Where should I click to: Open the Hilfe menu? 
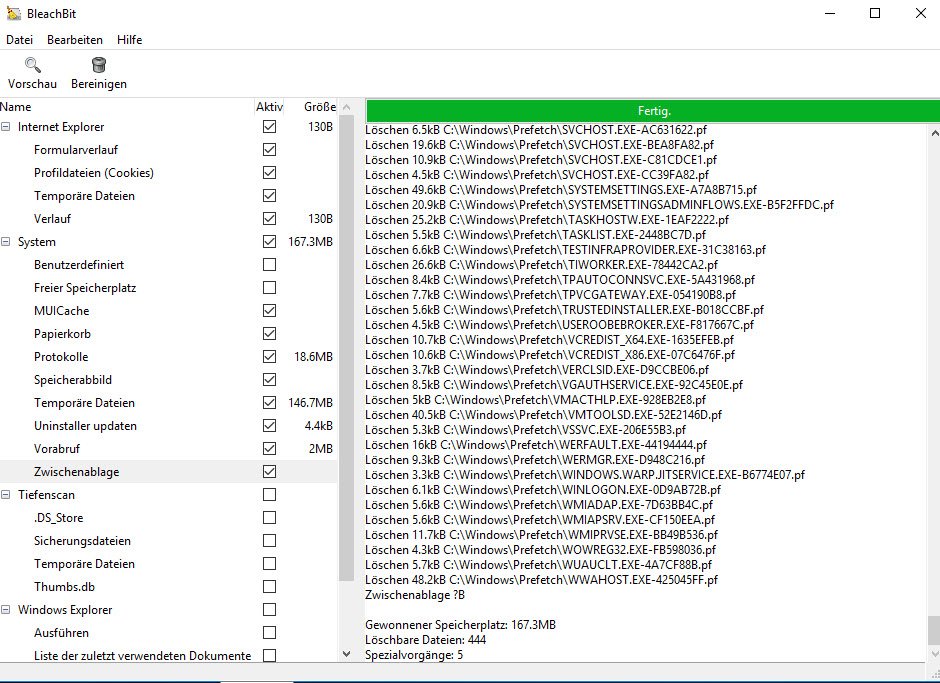pyautogui.click(x=129, y=40)
